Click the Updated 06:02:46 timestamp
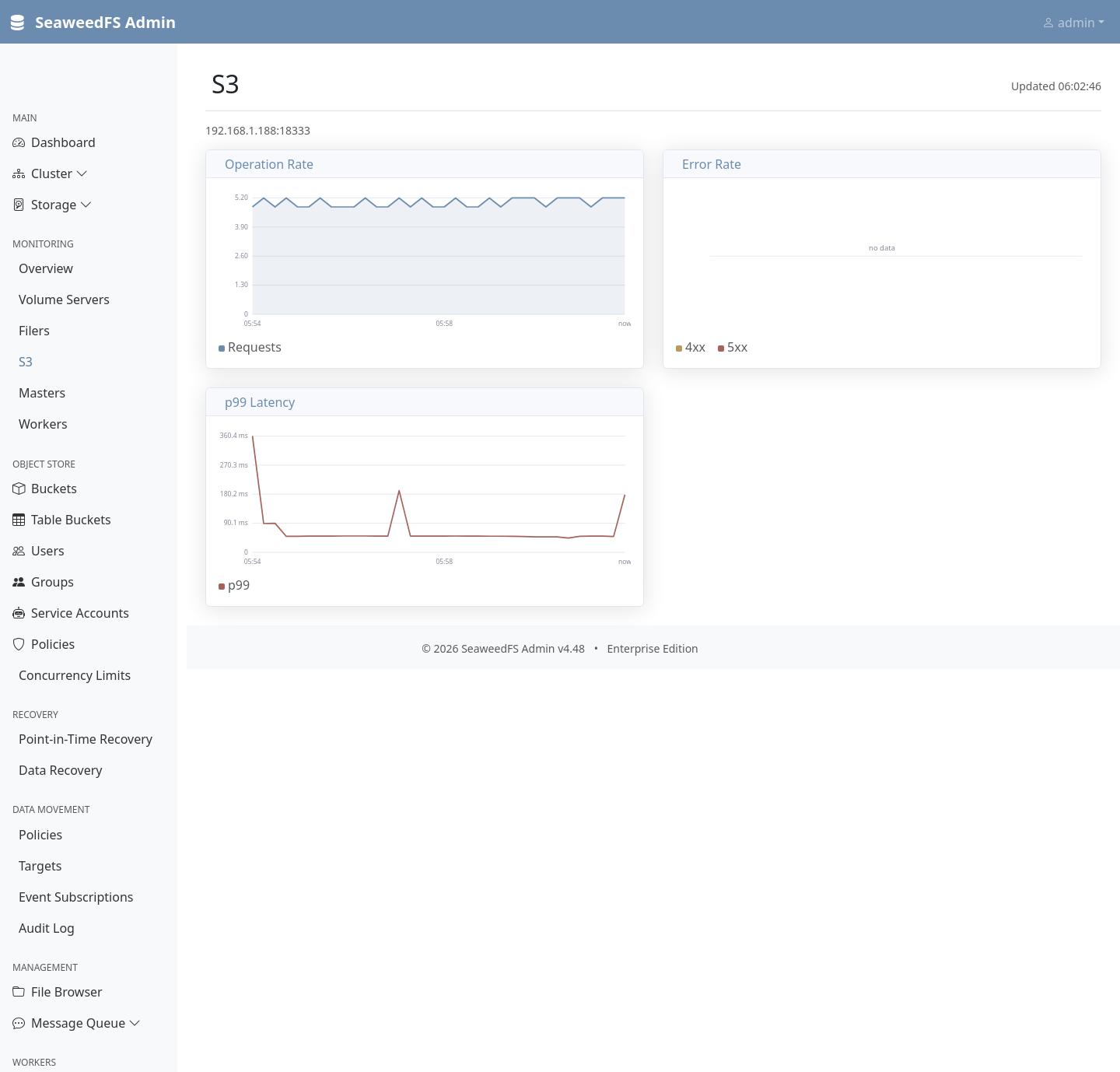Screen dimensions: 1120x1072 click(1055, 86)
